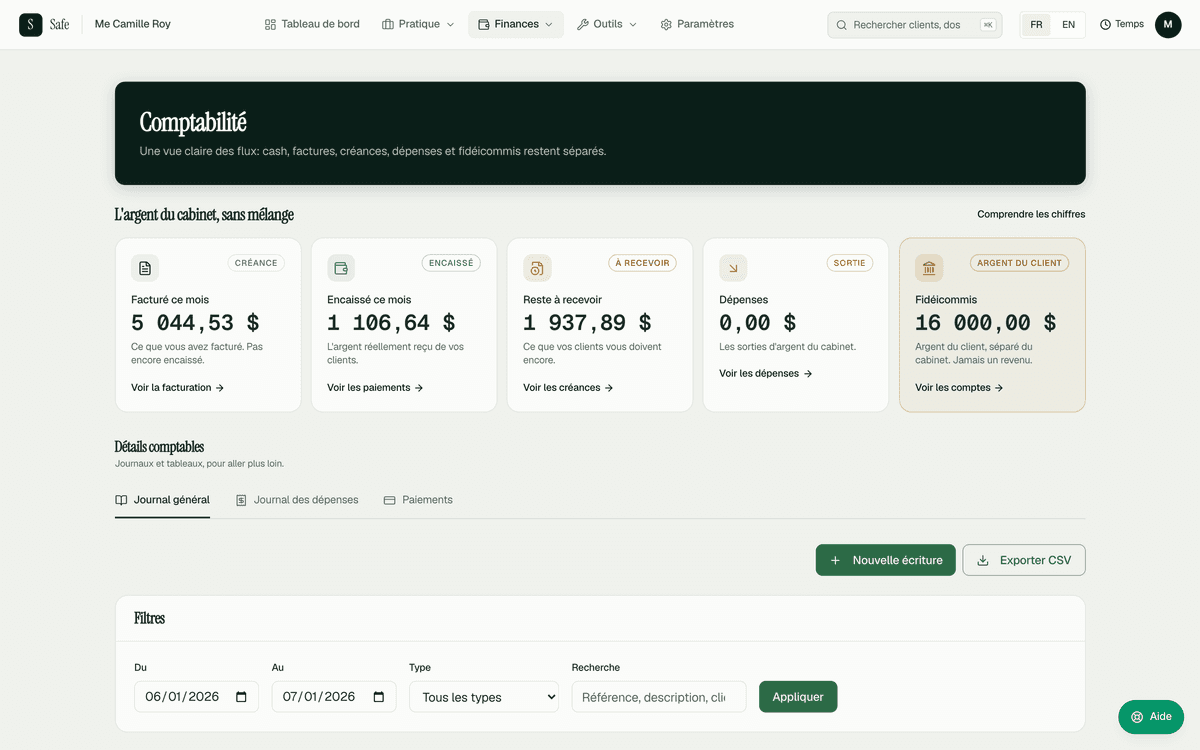Switch to Journal des dépenses tab

297,500
